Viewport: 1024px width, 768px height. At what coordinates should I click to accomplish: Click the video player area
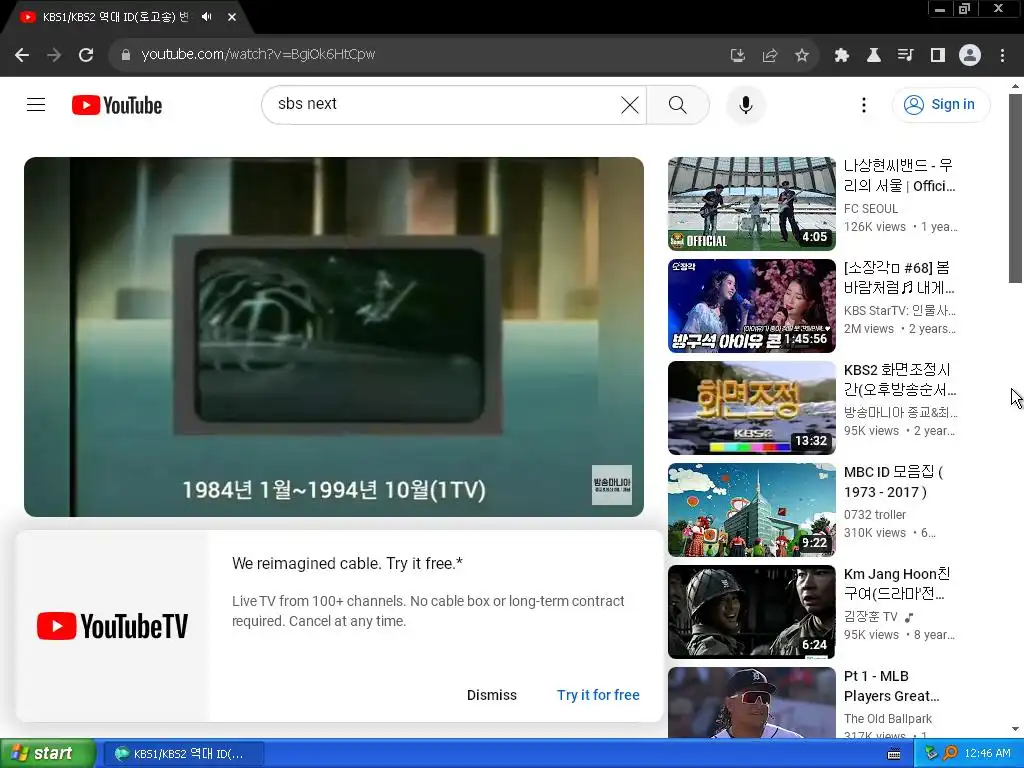[334, 336]
